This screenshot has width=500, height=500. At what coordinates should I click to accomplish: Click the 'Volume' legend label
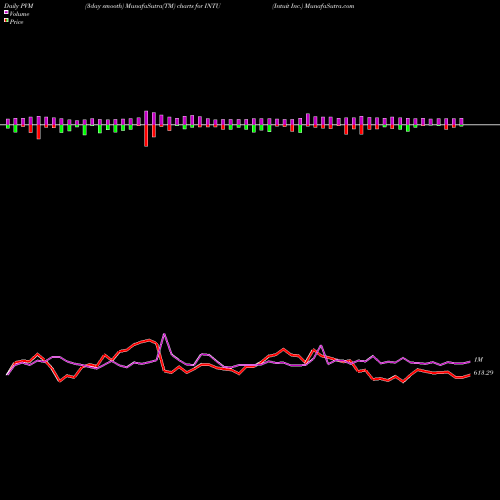(x=19, y=14)
